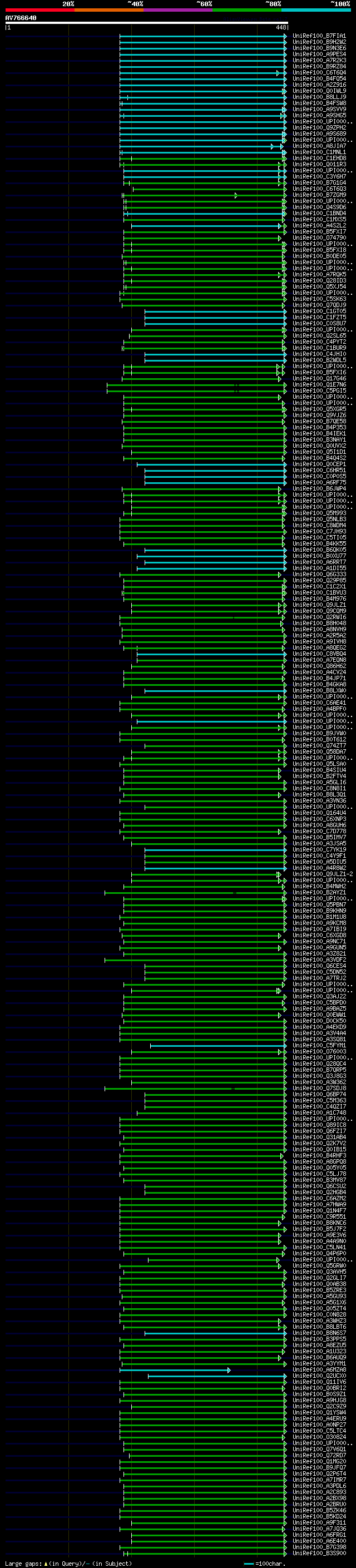Image resolution: width=356 pixels, height=1568 pixels.
Task: Open hit UniRef100_O74790
Action: pos(319,238)
